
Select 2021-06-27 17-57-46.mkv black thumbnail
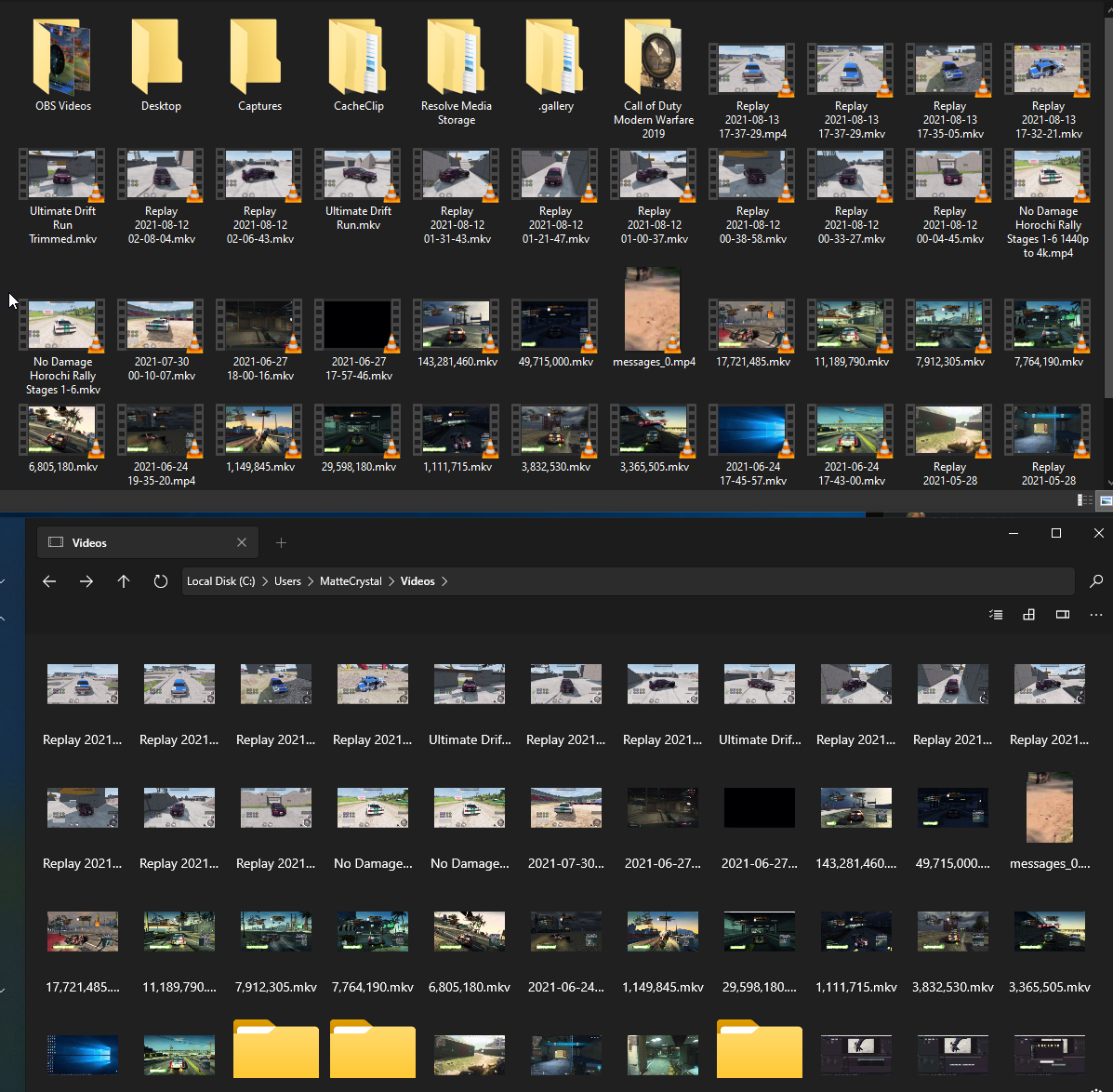tap(359, 340)
